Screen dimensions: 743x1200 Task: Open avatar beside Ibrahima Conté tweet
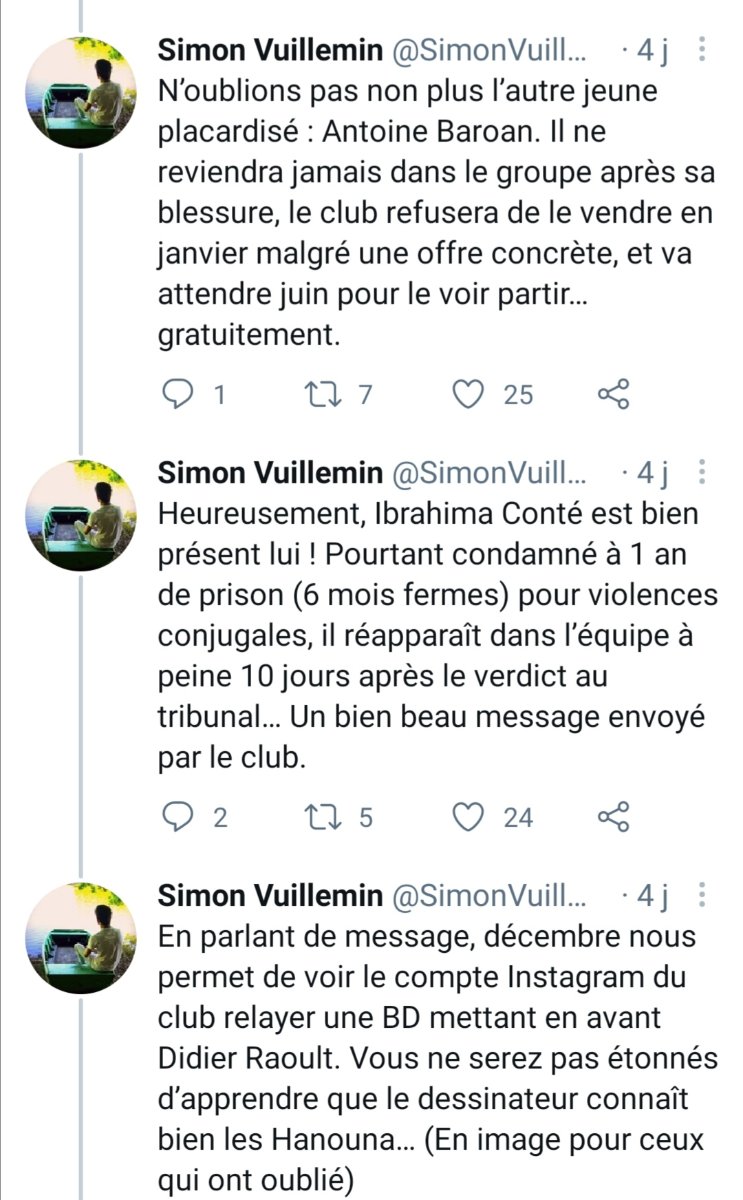point(80,515)
